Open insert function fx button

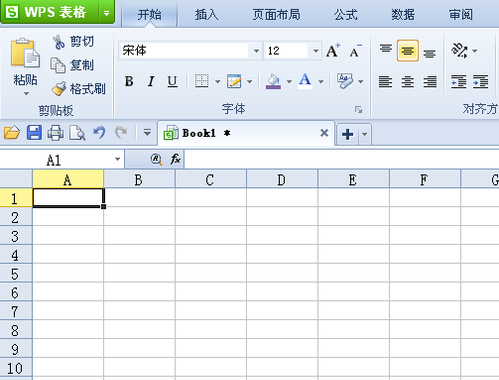coord(176,159)
